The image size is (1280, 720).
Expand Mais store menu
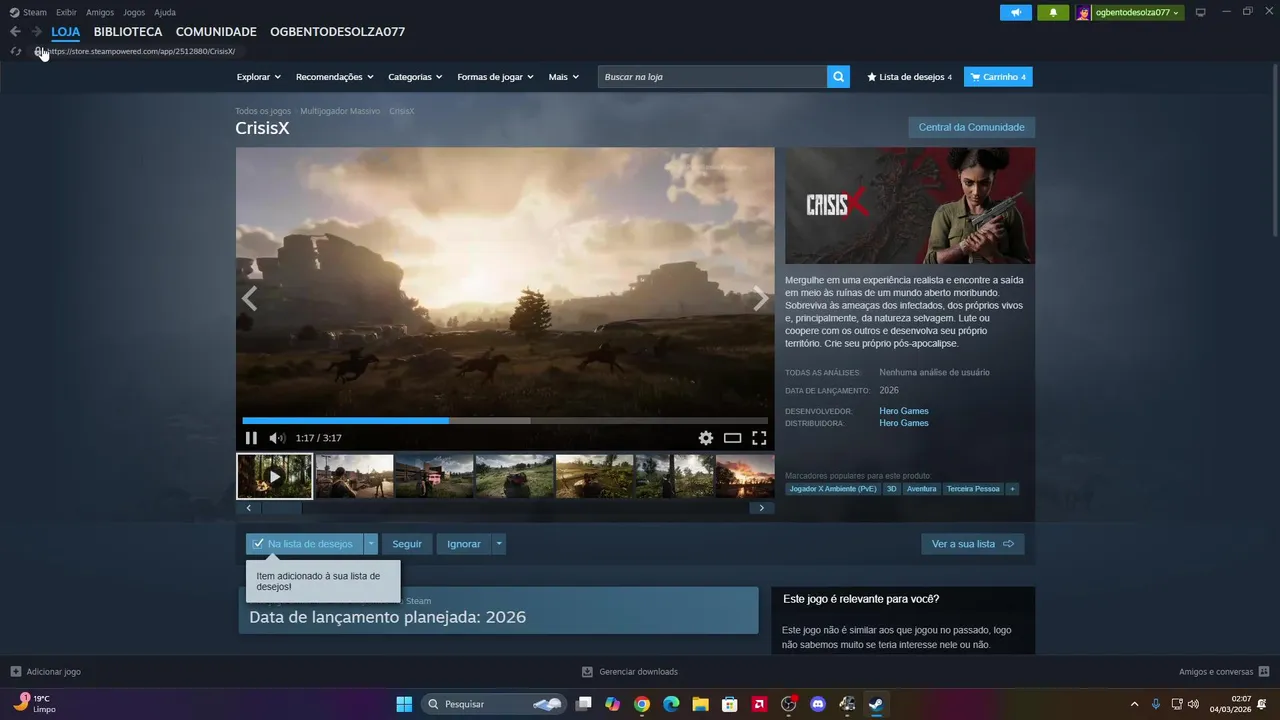tap(563, 77)
